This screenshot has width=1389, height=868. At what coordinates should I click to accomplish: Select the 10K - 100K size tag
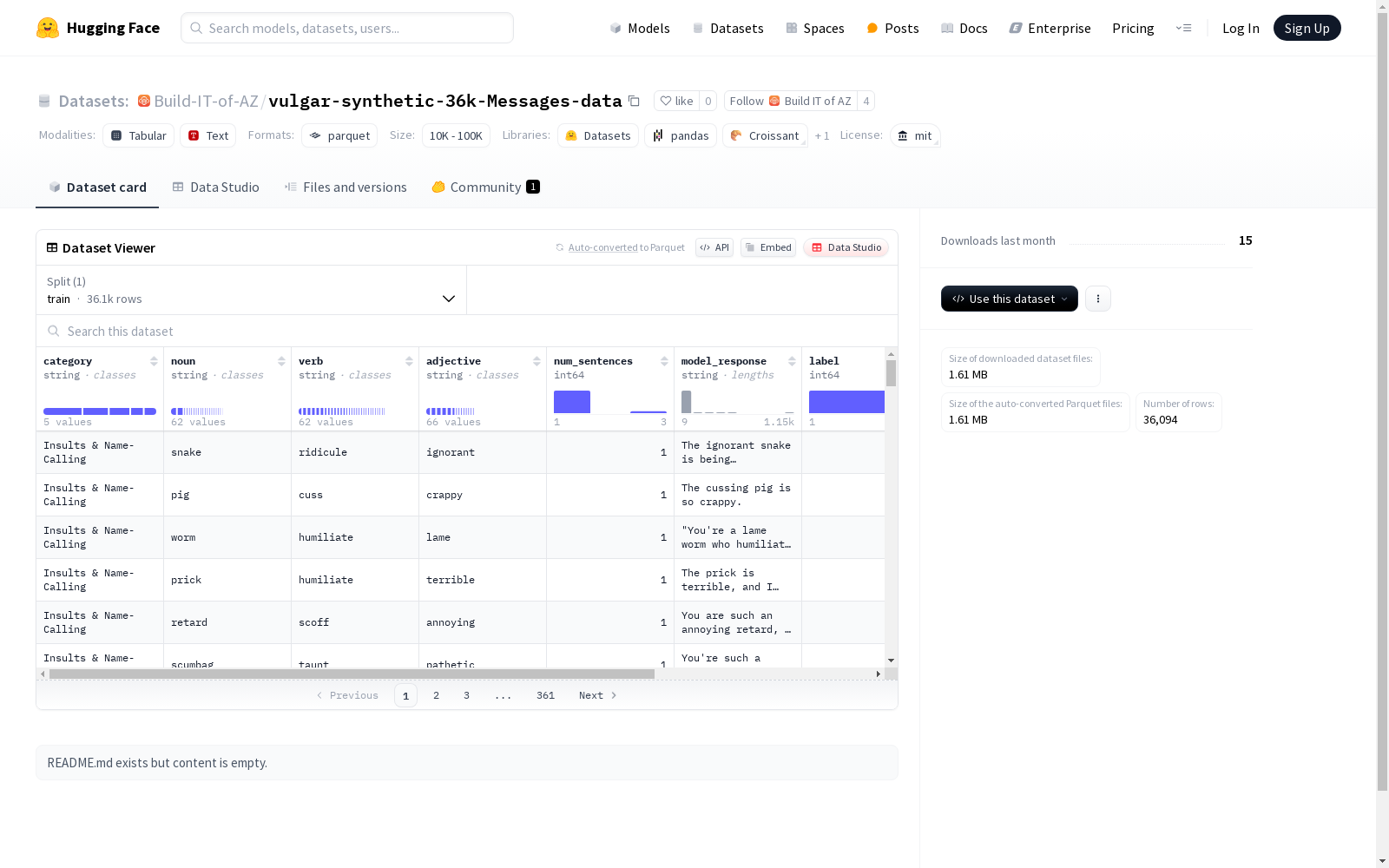point(456,135)
